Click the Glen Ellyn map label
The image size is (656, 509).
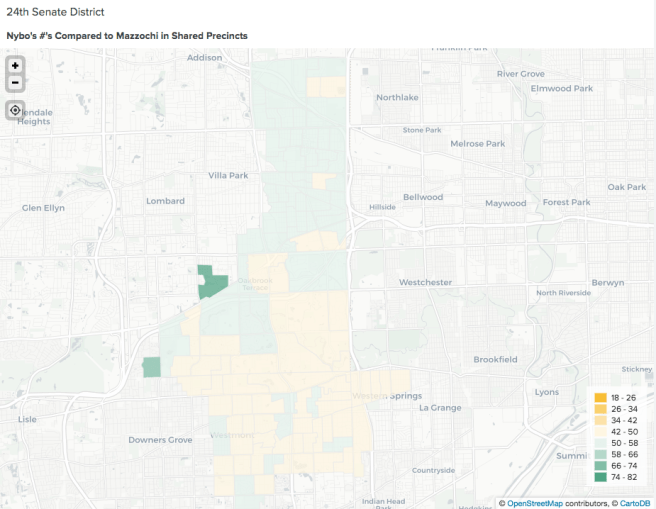(44, 208)
